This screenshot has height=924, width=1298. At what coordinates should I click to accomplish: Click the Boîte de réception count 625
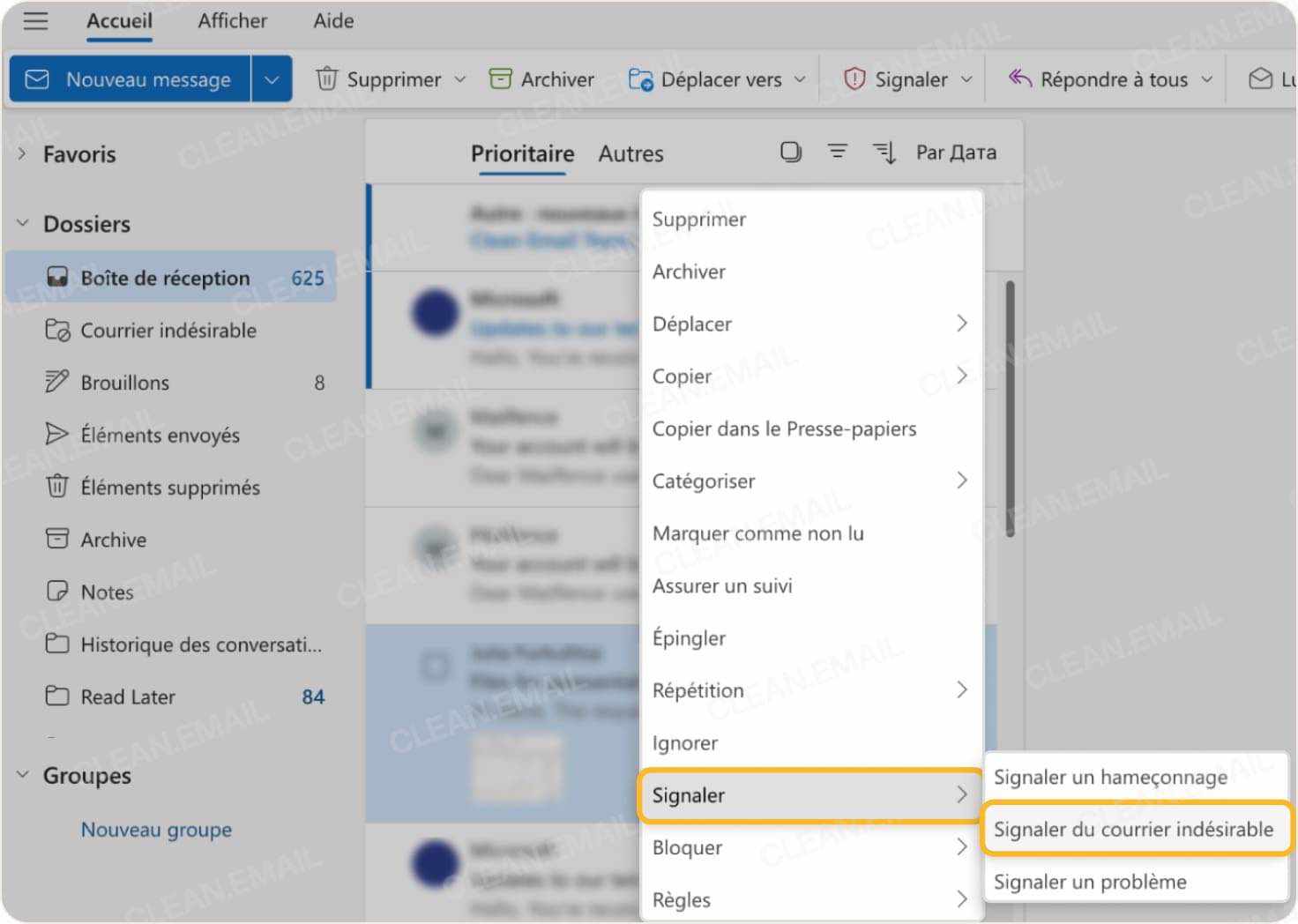pyautogui.click(x=308, y=278)
